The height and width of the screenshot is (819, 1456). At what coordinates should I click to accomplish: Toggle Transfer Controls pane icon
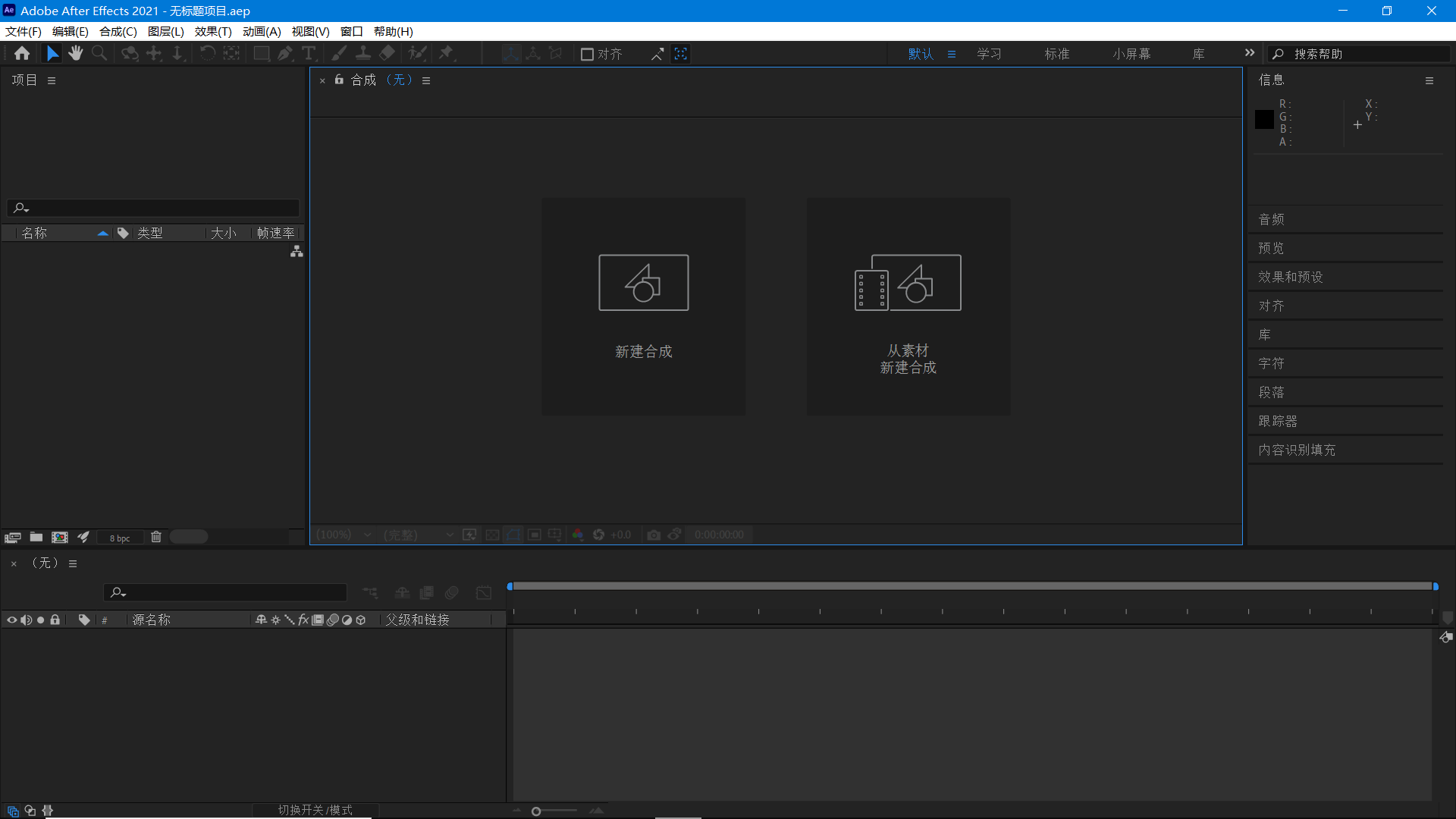point(30,811)
